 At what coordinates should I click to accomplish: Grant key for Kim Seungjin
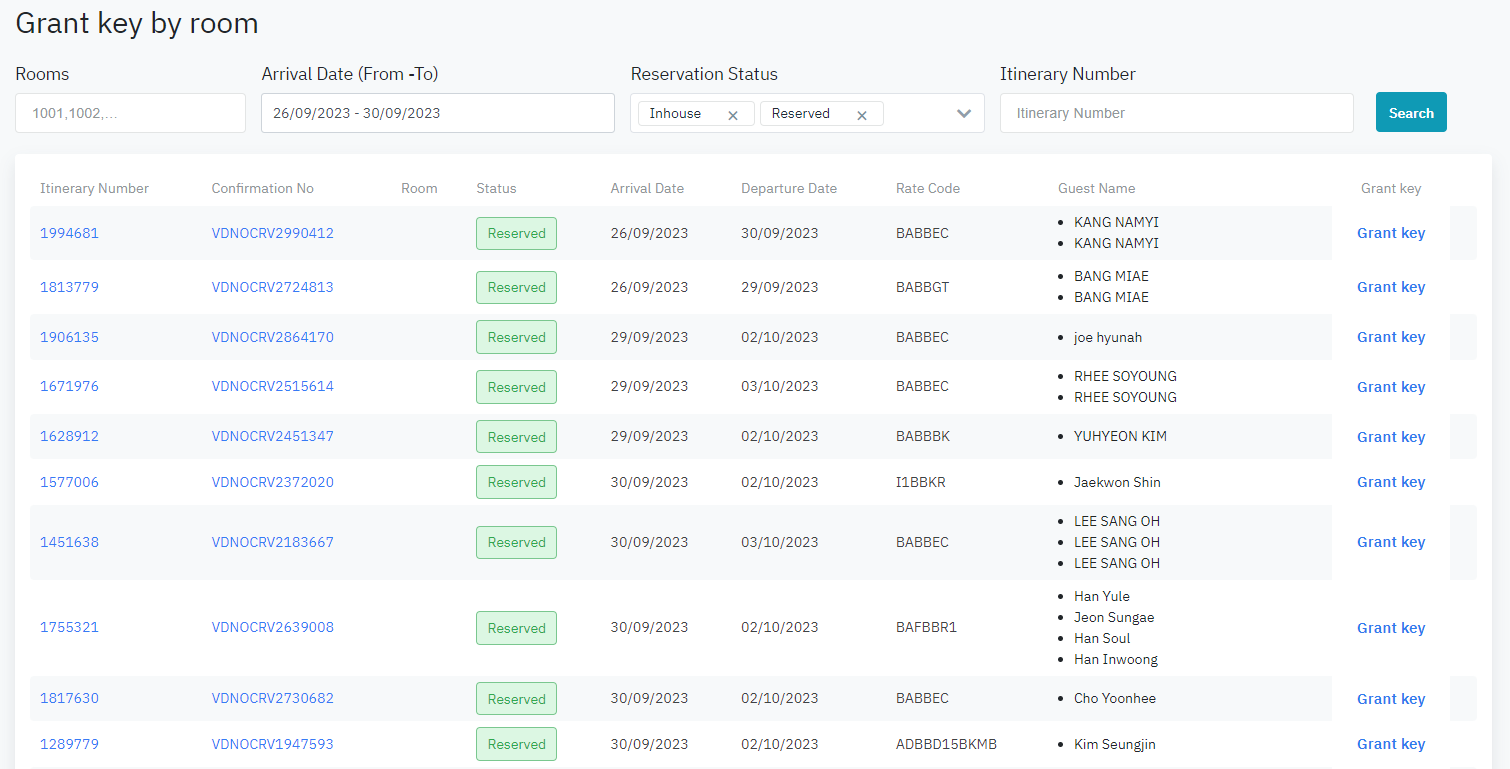pyautogui.click(x=1390, y=744)
